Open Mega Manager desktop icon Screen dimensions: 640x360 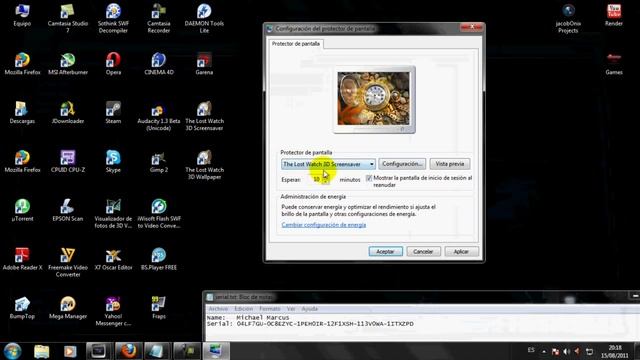point(68,308)
